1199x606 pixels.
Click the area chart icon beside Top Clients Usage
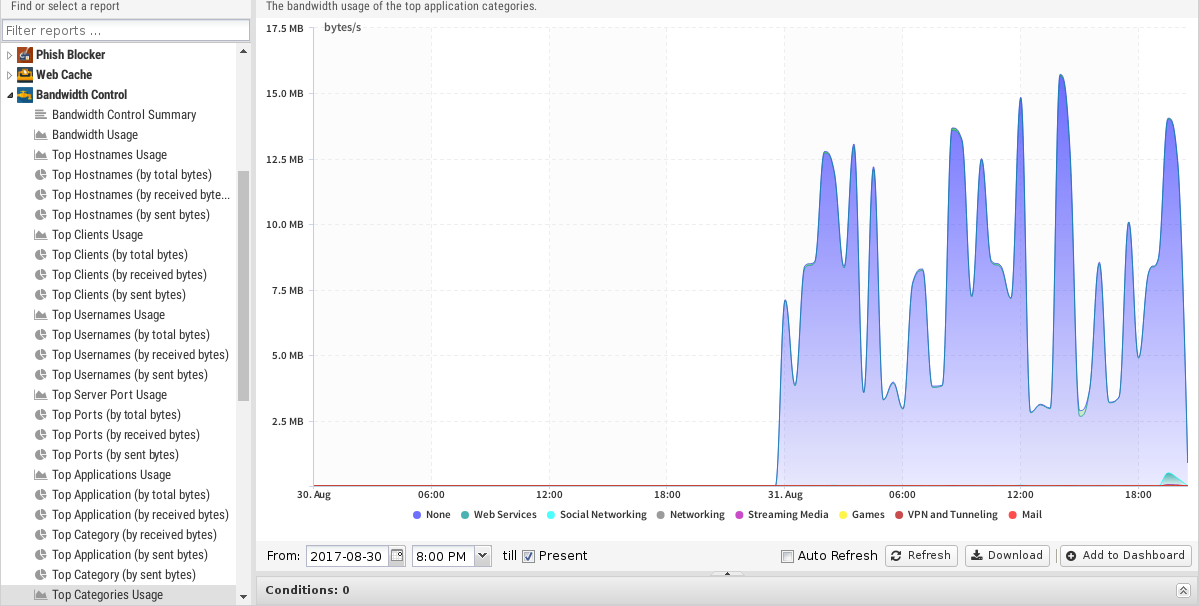coord(41,235)
